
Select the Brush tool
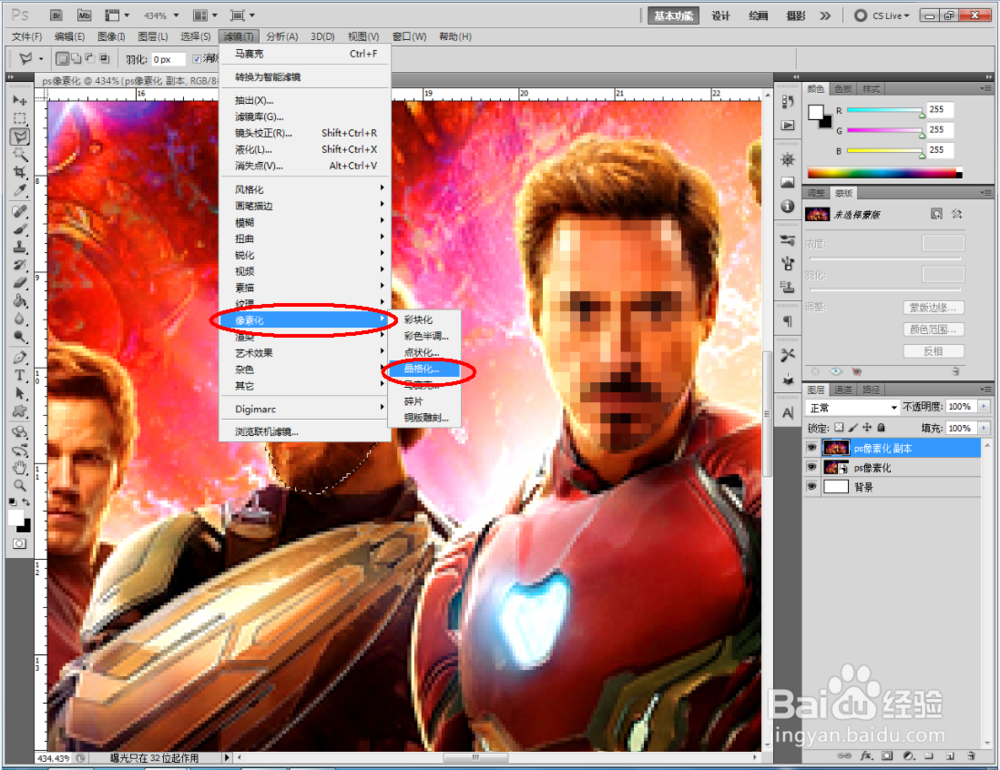coord(20,228)
